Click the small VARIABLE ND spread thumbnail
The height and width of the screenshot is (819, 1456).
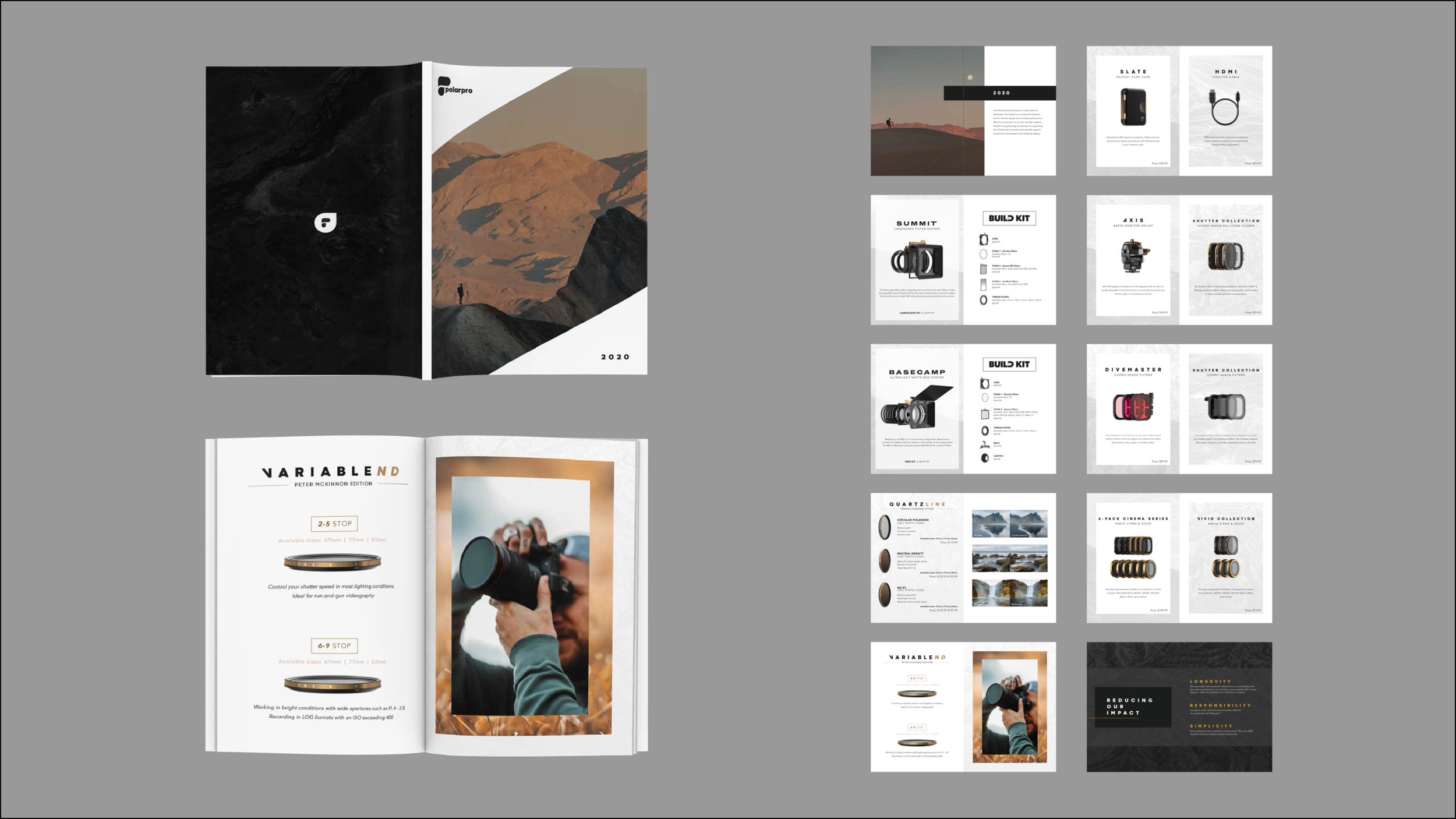point(963,707)
